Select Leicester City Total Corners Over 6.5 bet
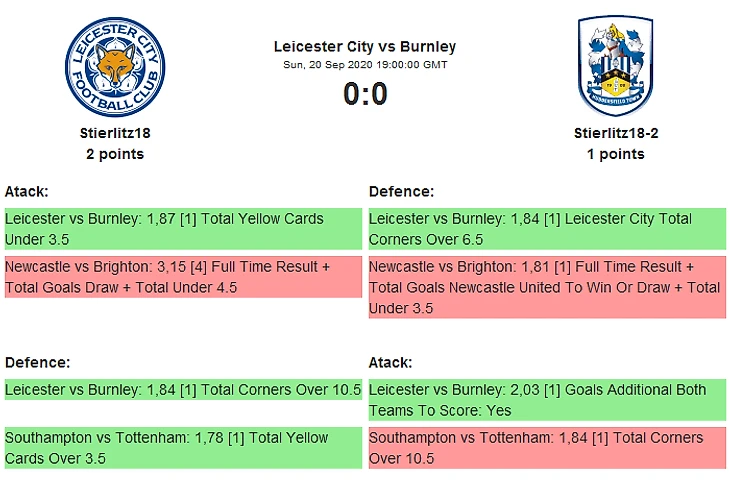The height and width of the screenshot is (480, 730). 546,229
